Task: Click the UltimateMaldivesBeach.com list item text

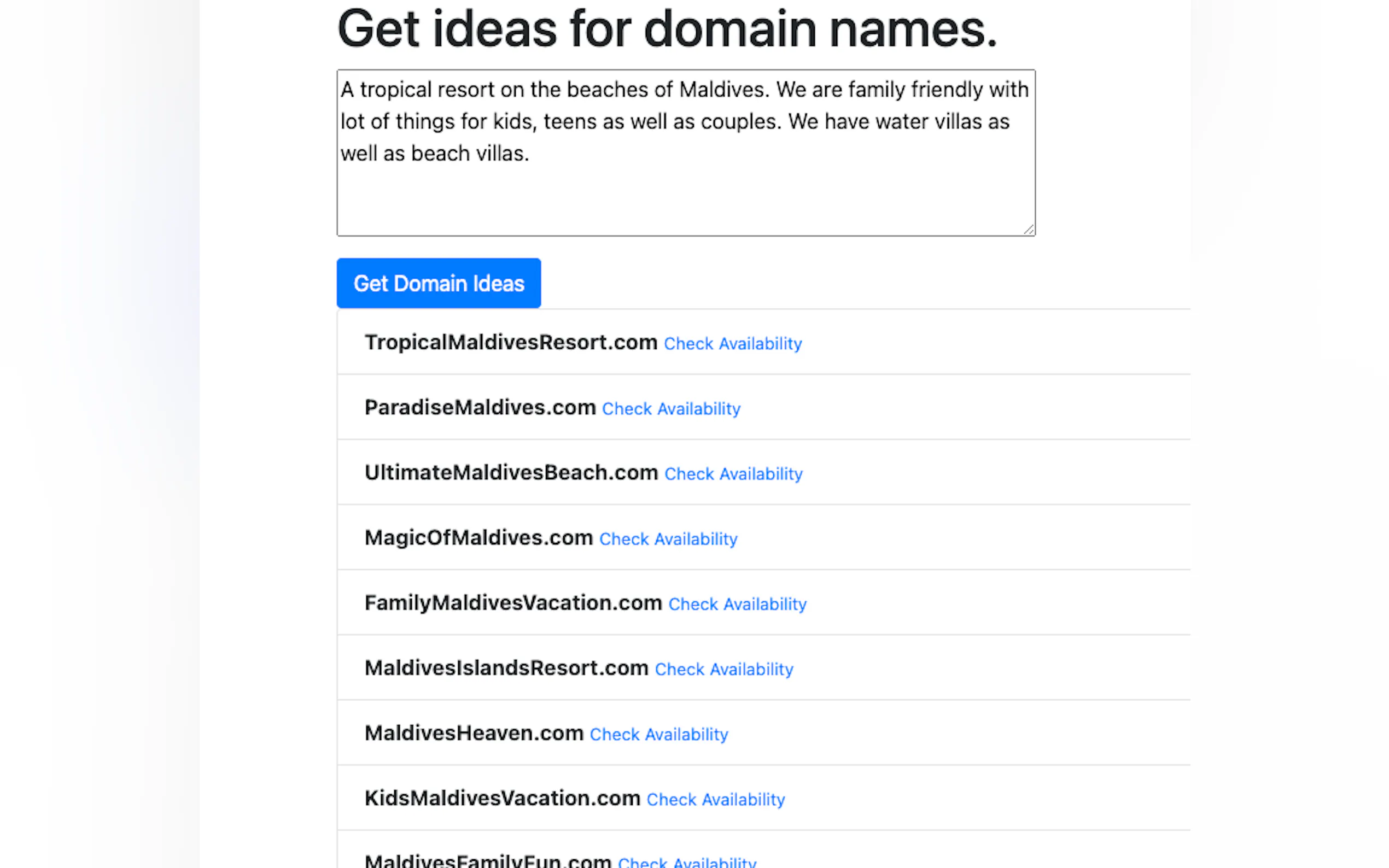Action: coord(511,472)
